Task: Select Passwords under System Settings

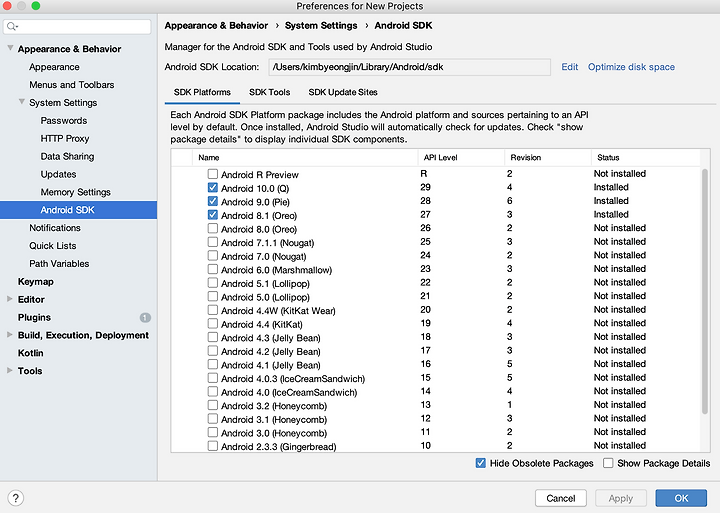Action: tap(64, 121)
